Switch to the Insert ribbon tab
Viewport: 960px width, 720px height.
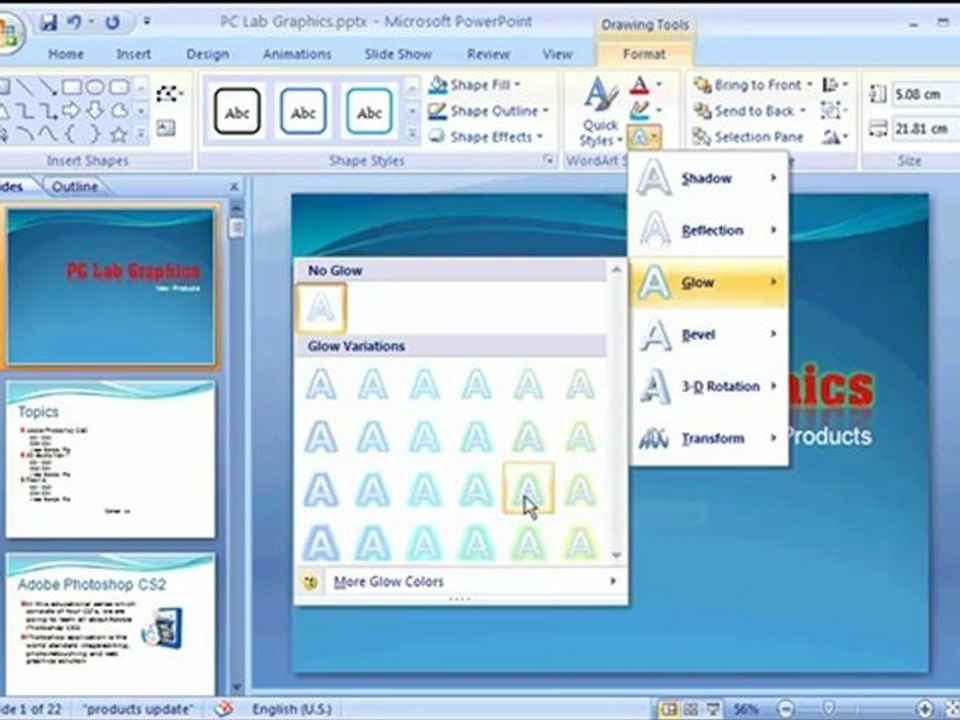coord(133,54)
